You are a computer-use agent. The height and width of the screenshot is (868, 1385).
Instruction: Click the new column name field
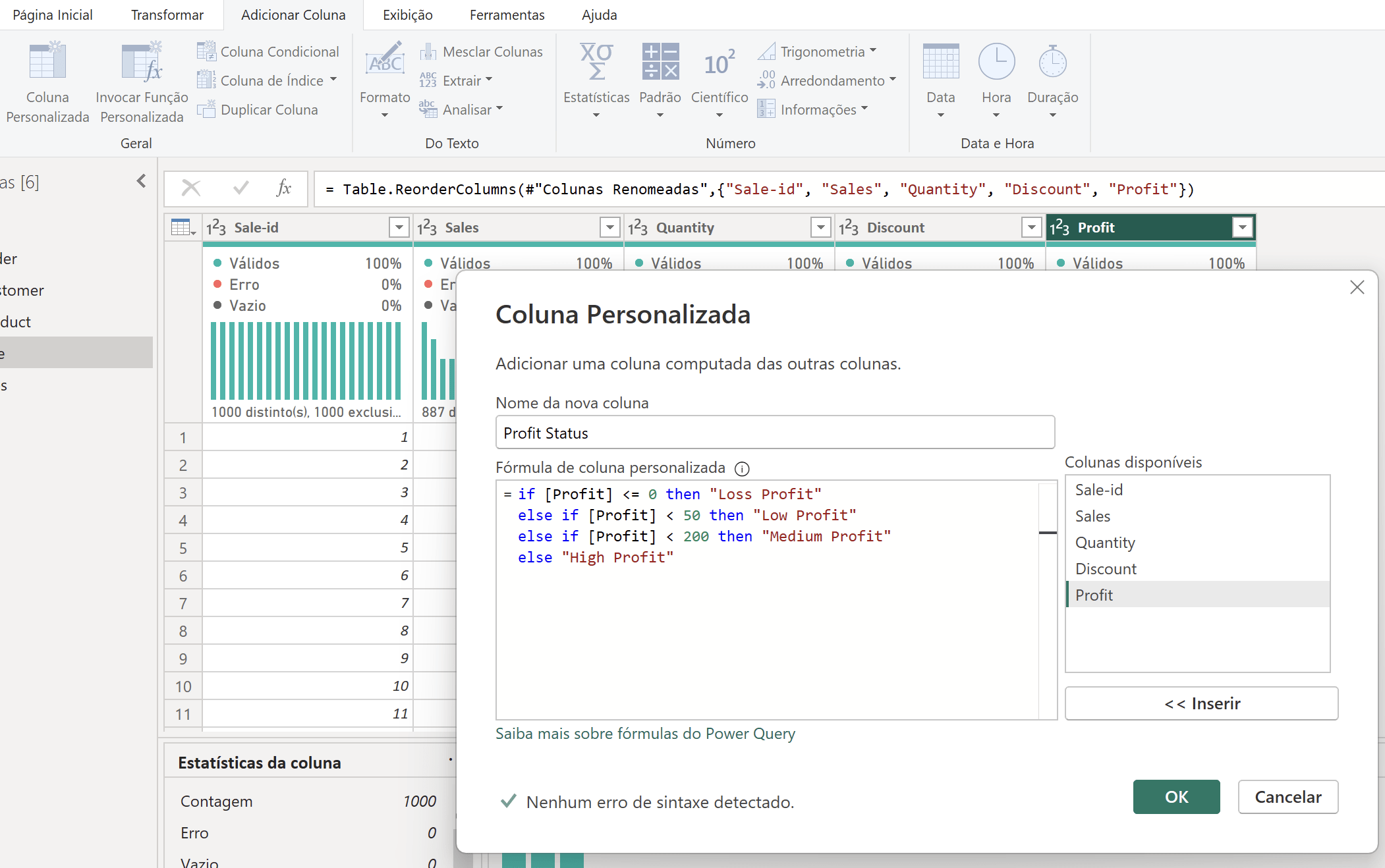tap(774, 433)
